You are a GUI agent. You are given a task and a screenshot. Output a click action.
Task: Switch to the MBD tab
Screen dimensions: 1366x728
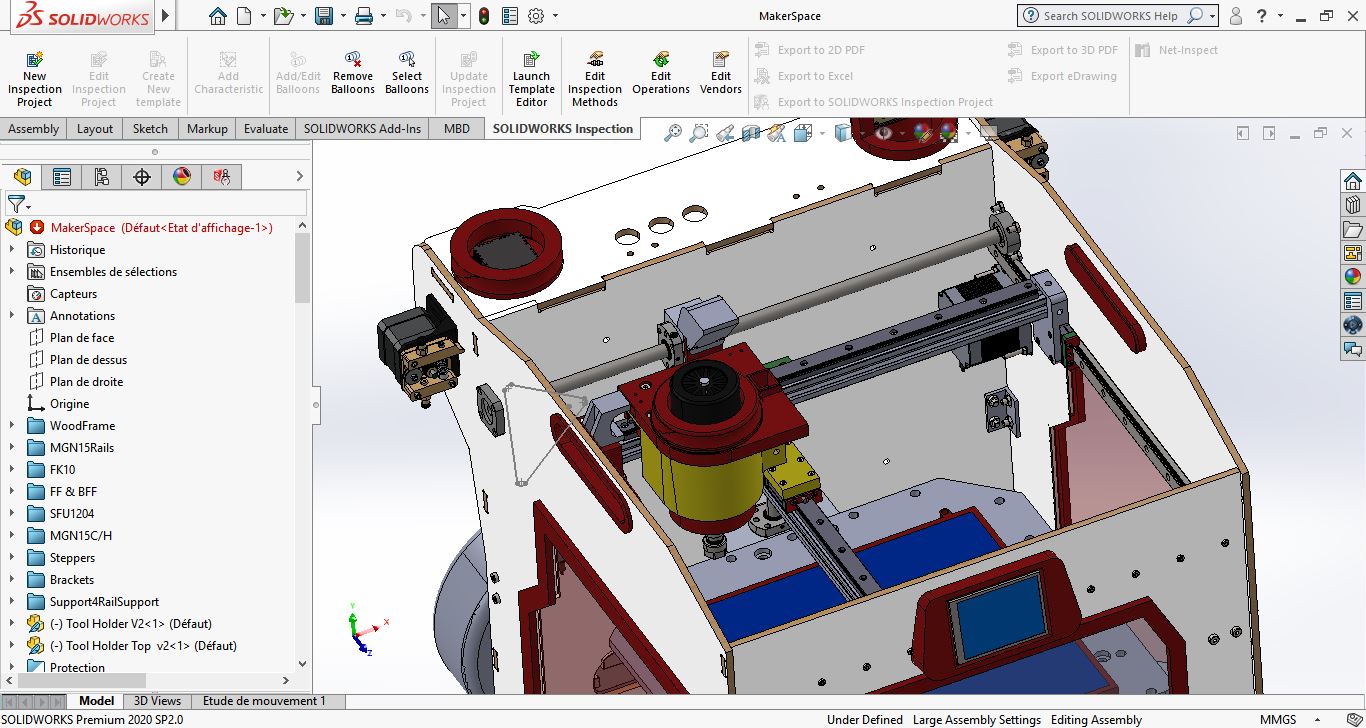click(x=457, y=129)
